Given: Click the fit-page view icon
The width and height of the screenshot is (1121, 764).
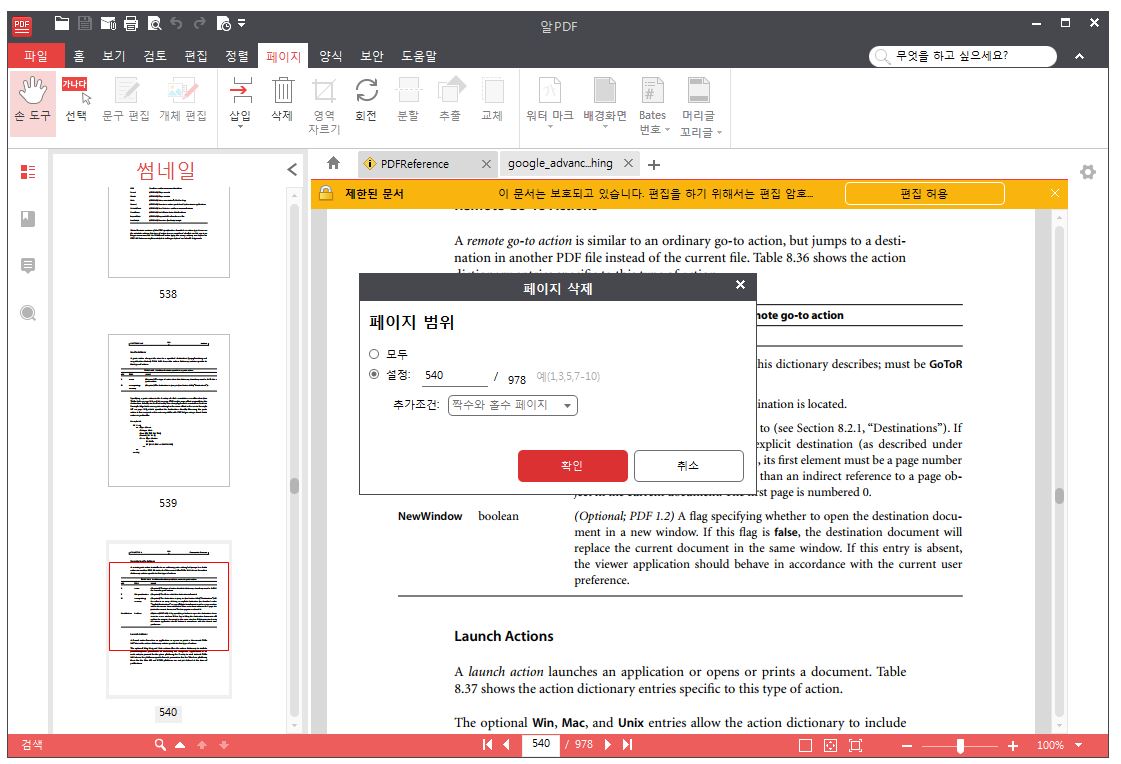Looking at the screenshot, I should pyautogui.click(x=830, y=745).
